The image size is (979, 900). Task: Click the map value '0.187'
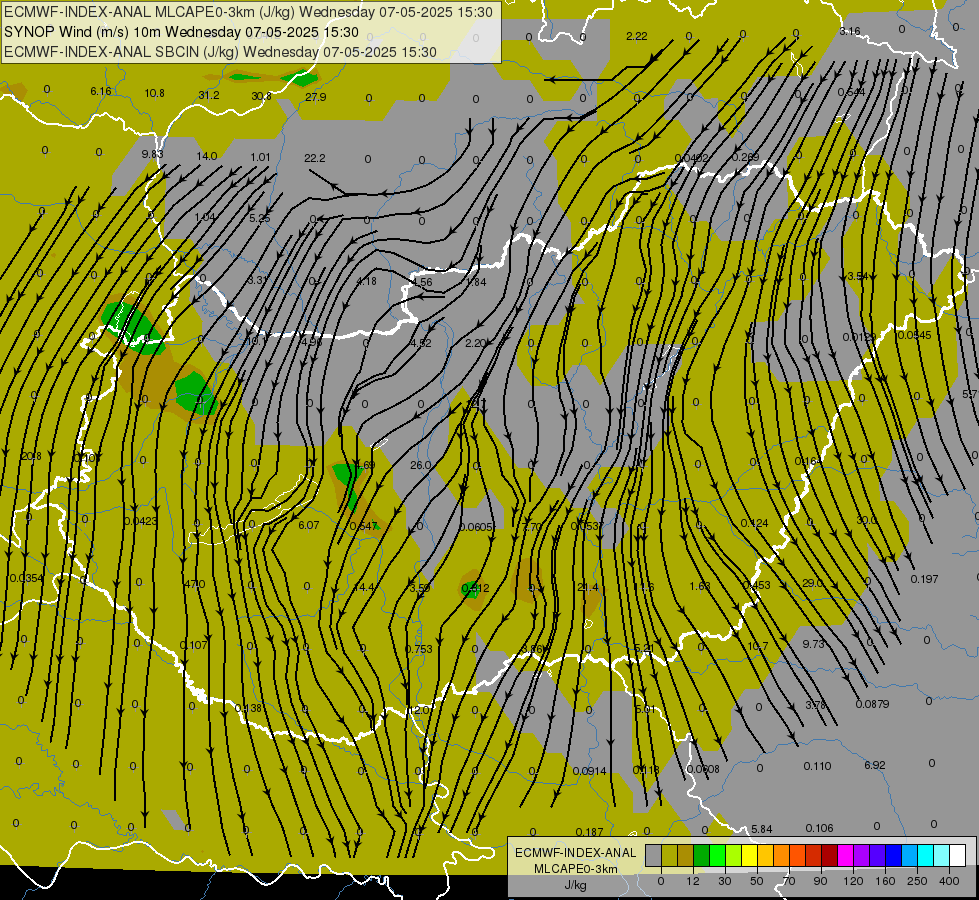pyautogui.click(x=589, y=832)
